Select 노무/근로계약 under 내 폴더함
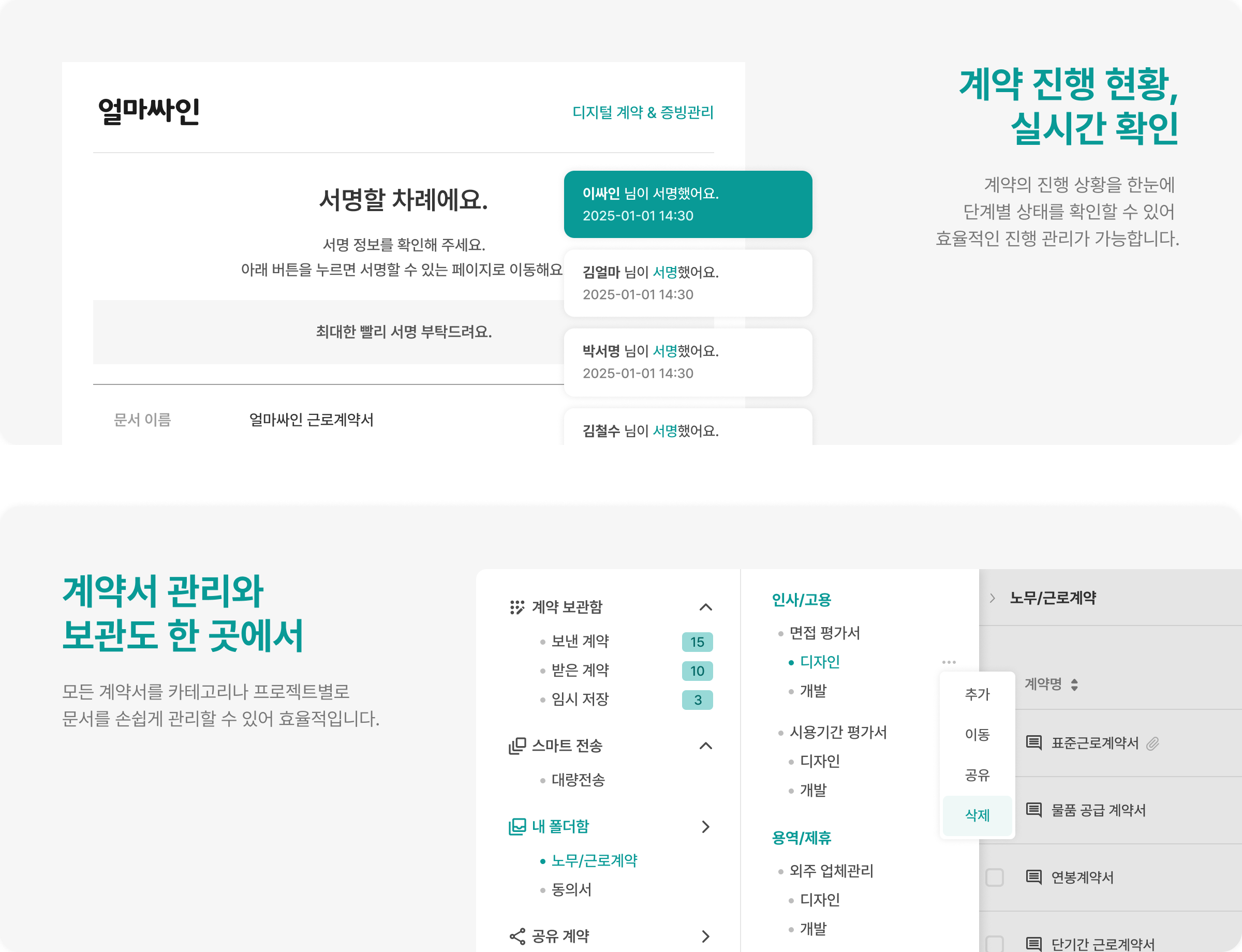Image resolution: width=1242 pixels, height=952 pixels. (595, 861)
